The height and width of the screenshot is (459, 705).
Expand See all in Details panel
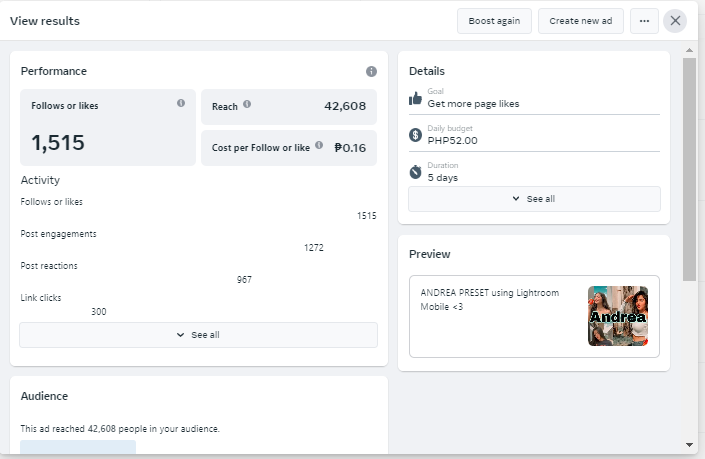coord(534,199)
